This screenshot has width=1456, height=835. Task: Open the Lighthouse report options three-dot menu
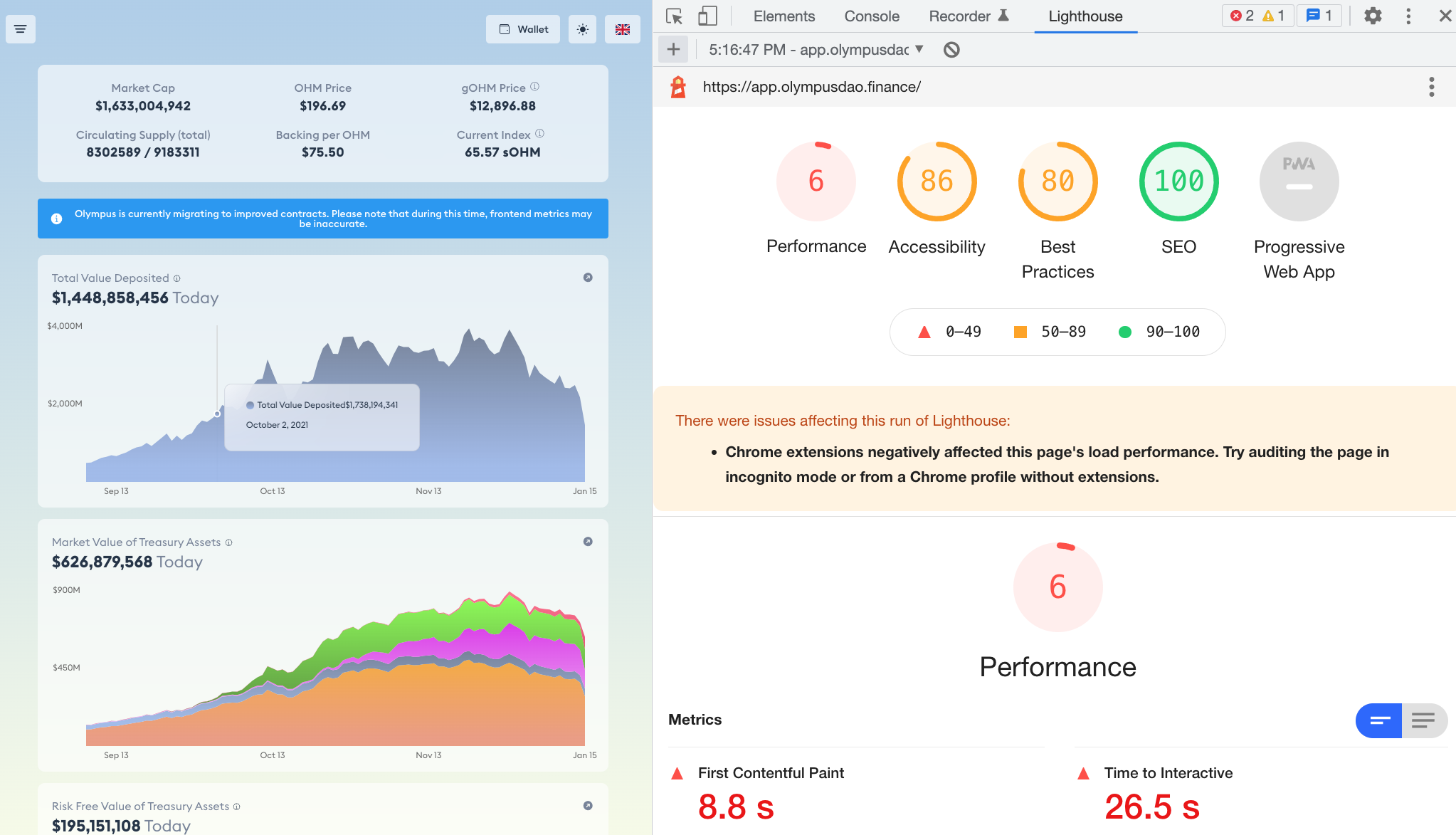[x=1431, y=86]
